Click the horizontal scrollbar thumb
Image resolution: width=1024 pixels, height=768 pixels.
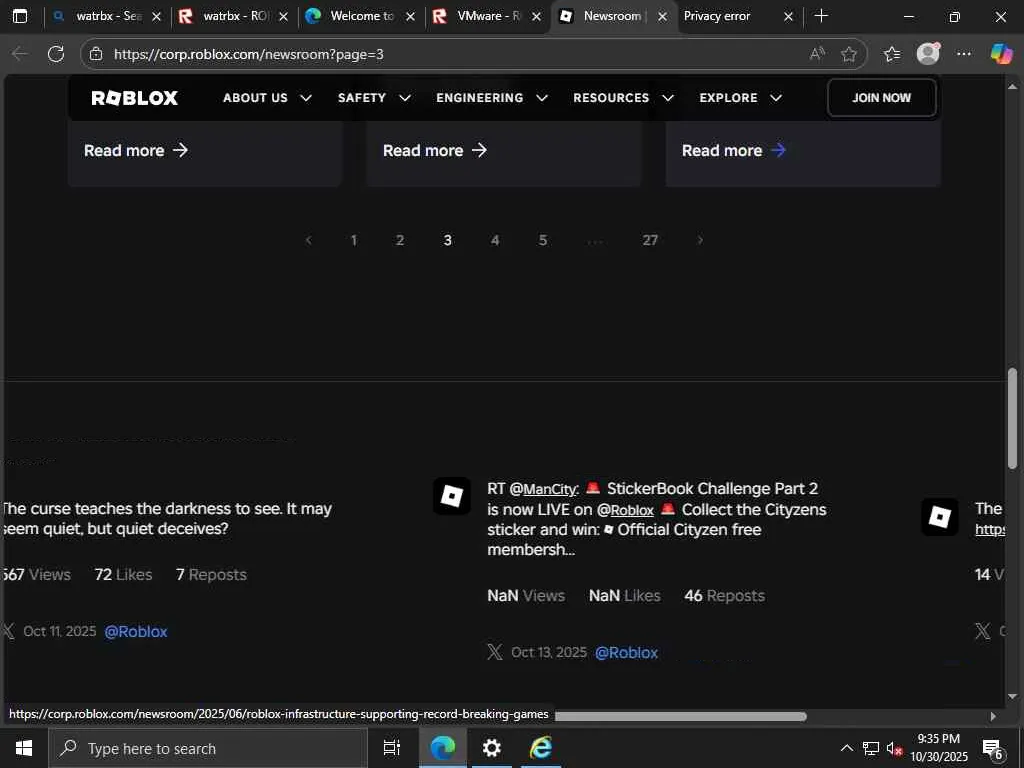tap(680, 716)
